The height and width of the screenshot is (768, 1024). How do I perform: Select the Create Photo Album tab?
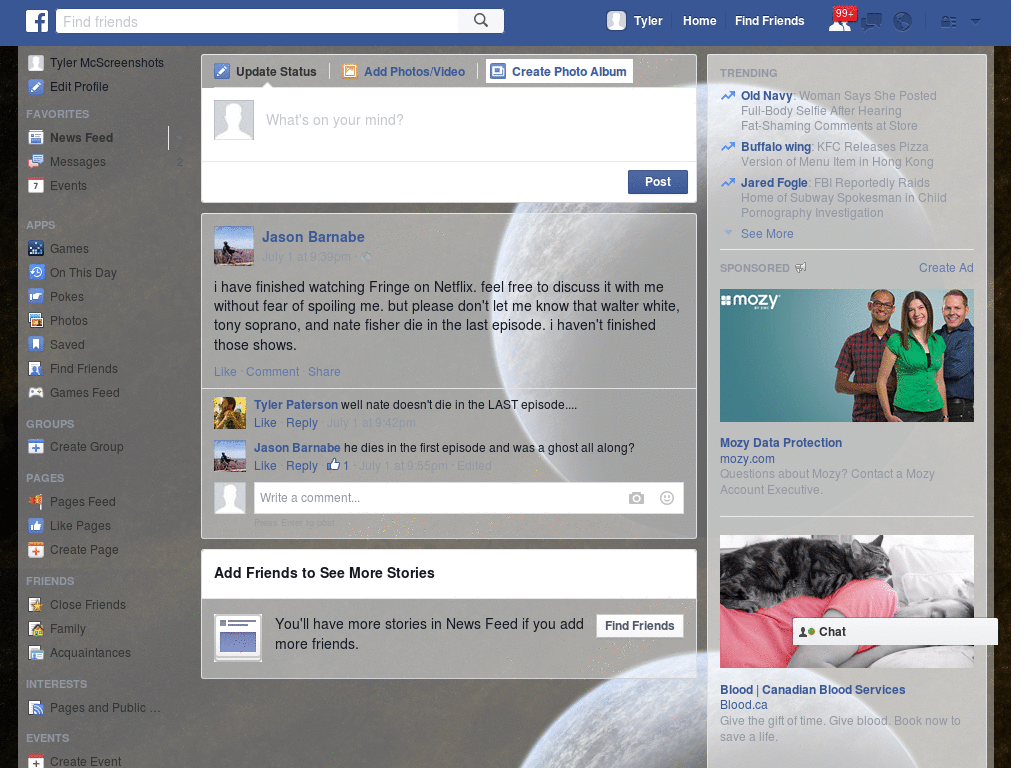tap(559, 71)
